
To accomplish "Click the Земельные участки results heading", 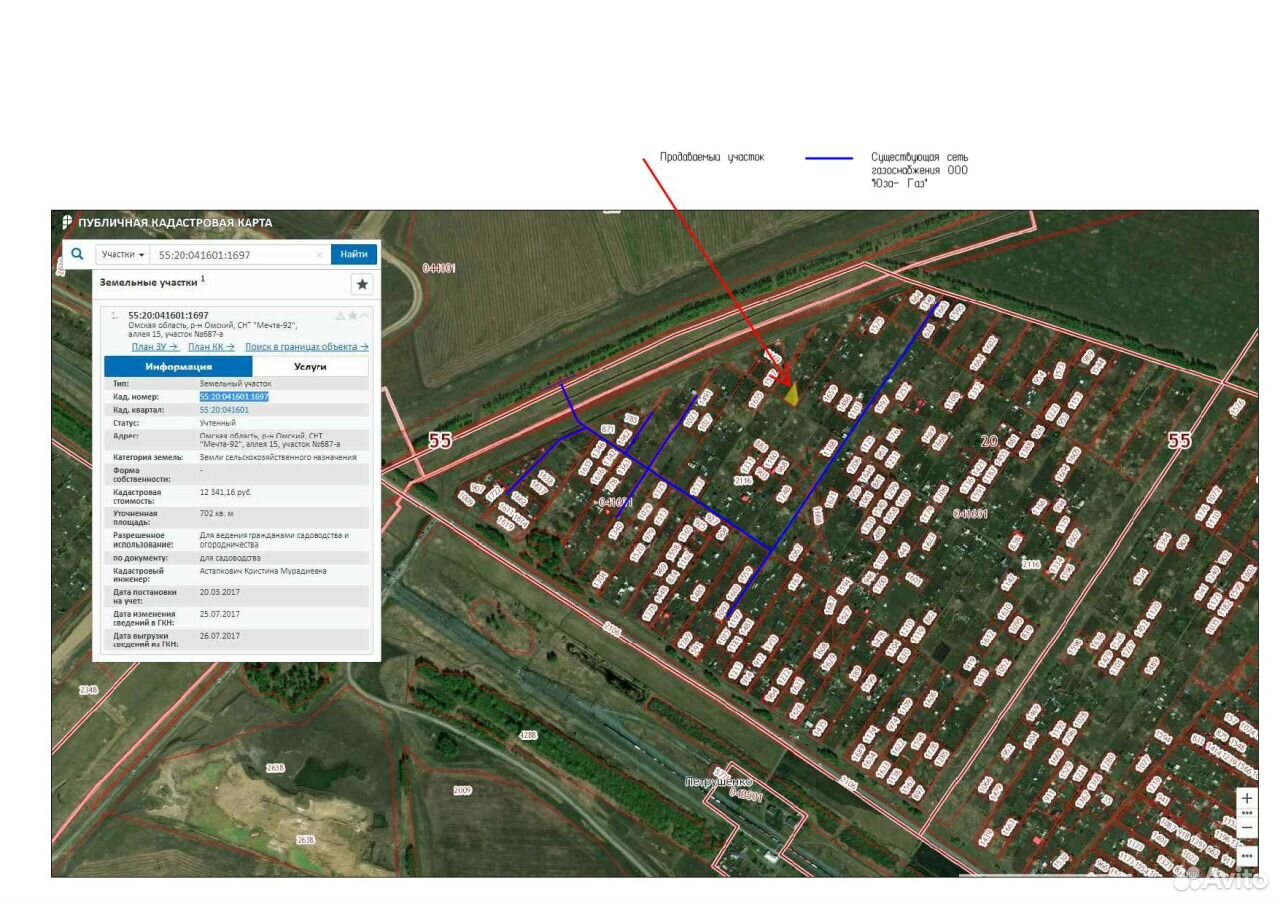I will pyautogui.click(x=148, y=283).
